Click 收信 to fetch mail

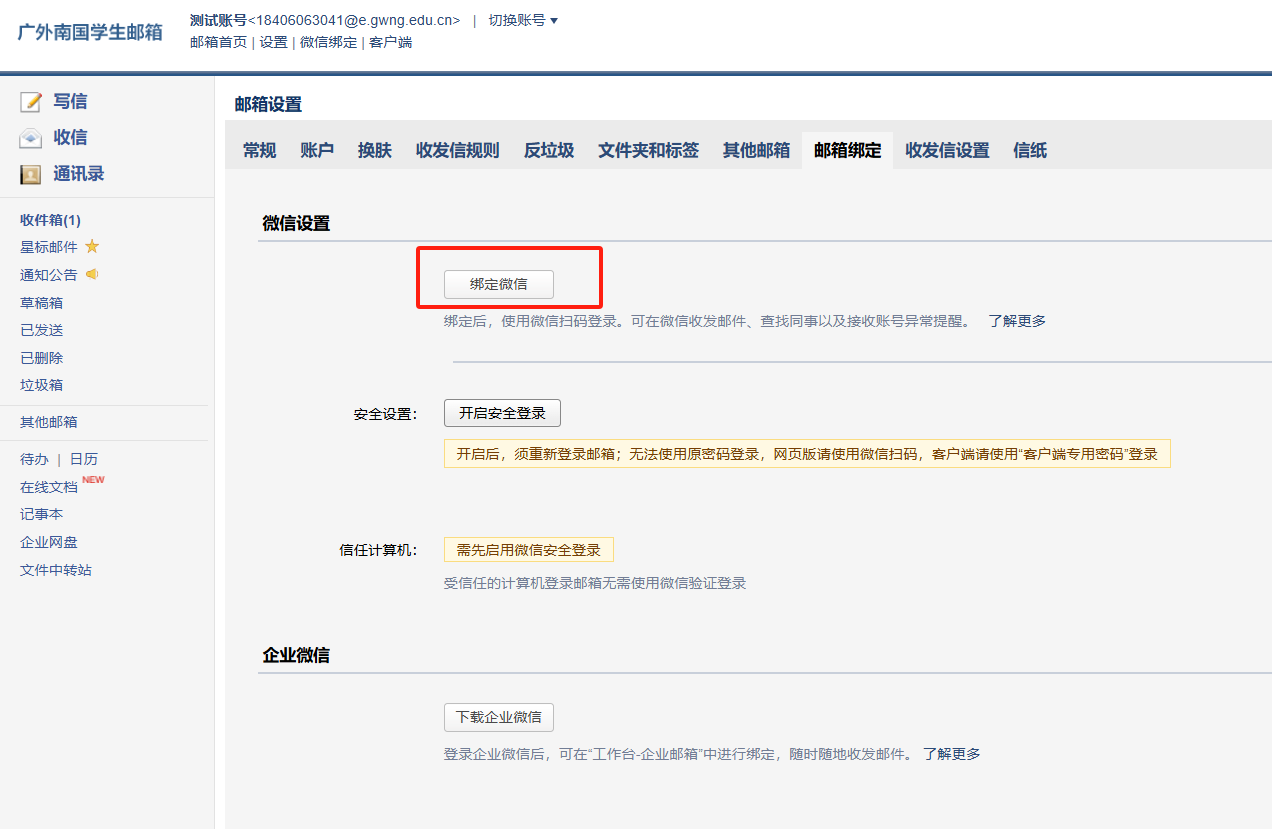70,137
